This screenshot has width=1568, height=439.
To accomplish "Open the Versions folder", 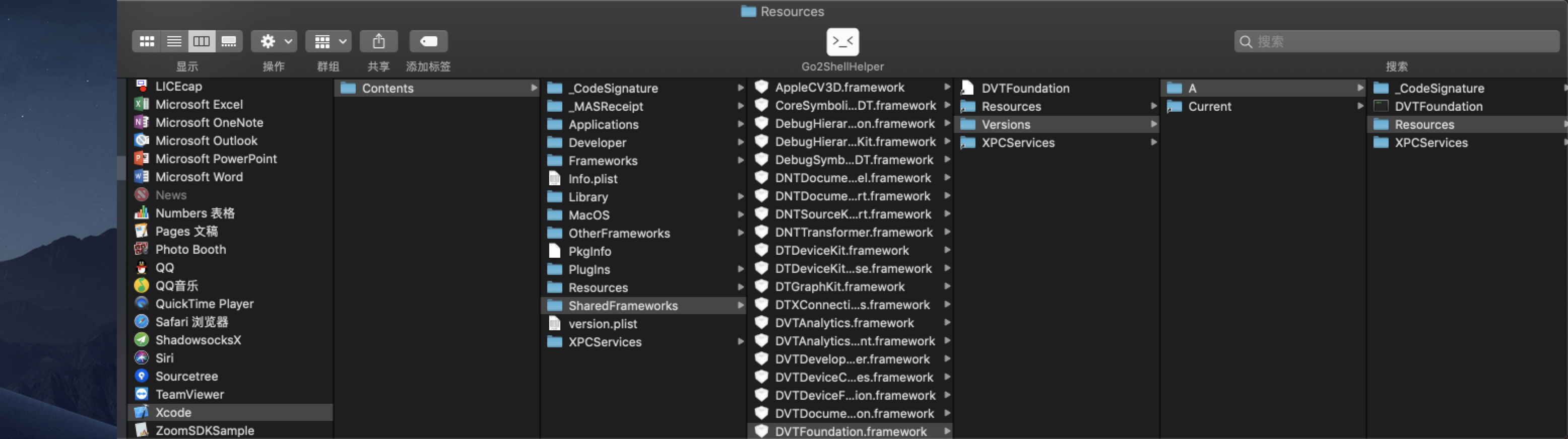I will tap(1057, 125).
